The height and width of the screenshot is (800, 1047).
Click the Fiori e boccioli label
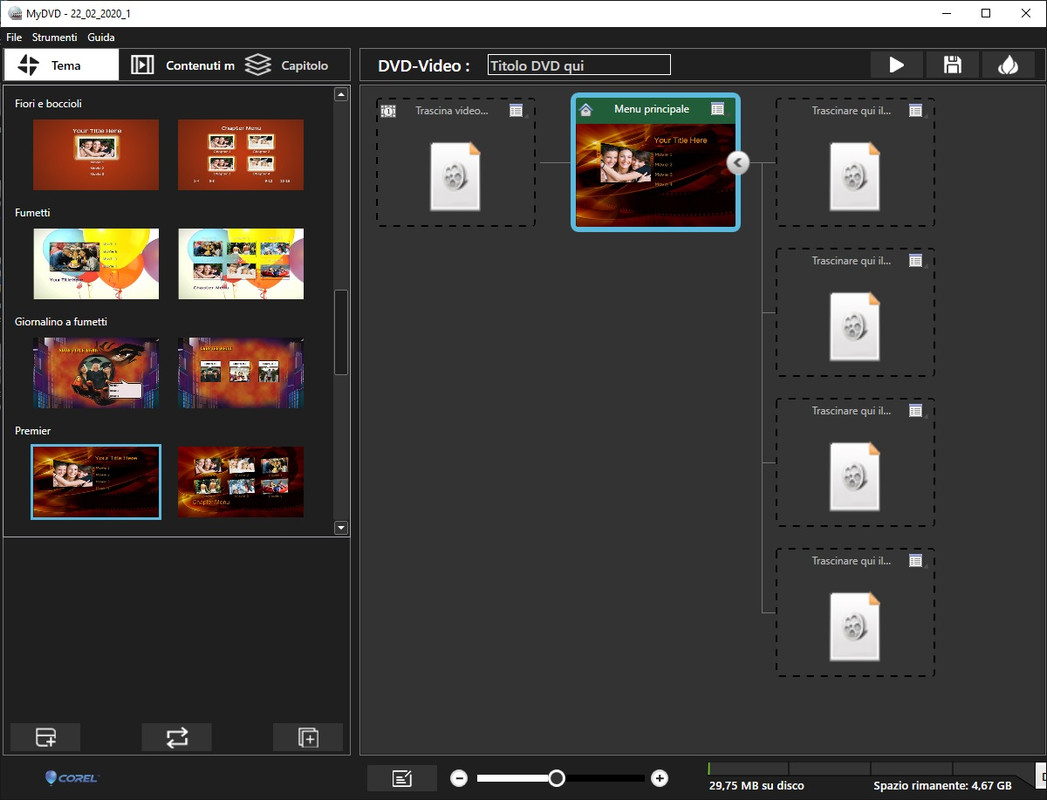pos(48,104)
